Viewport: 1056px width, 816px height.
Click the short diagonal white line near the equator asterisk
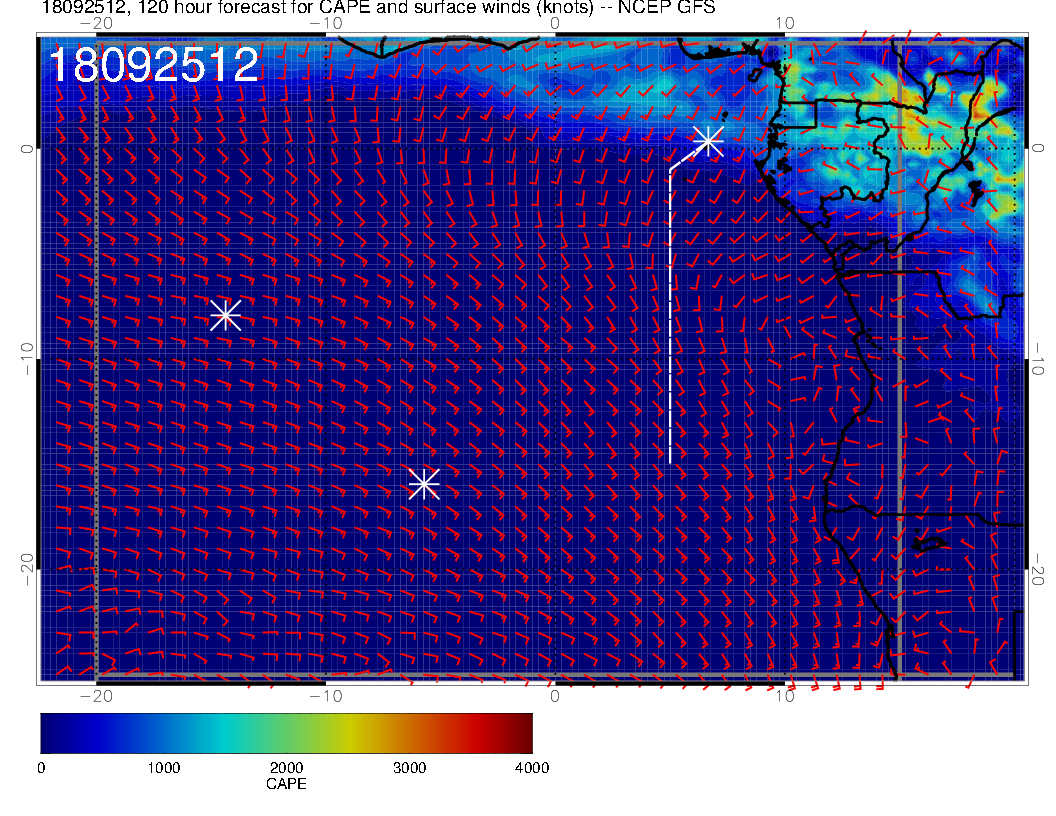[685, 157]
